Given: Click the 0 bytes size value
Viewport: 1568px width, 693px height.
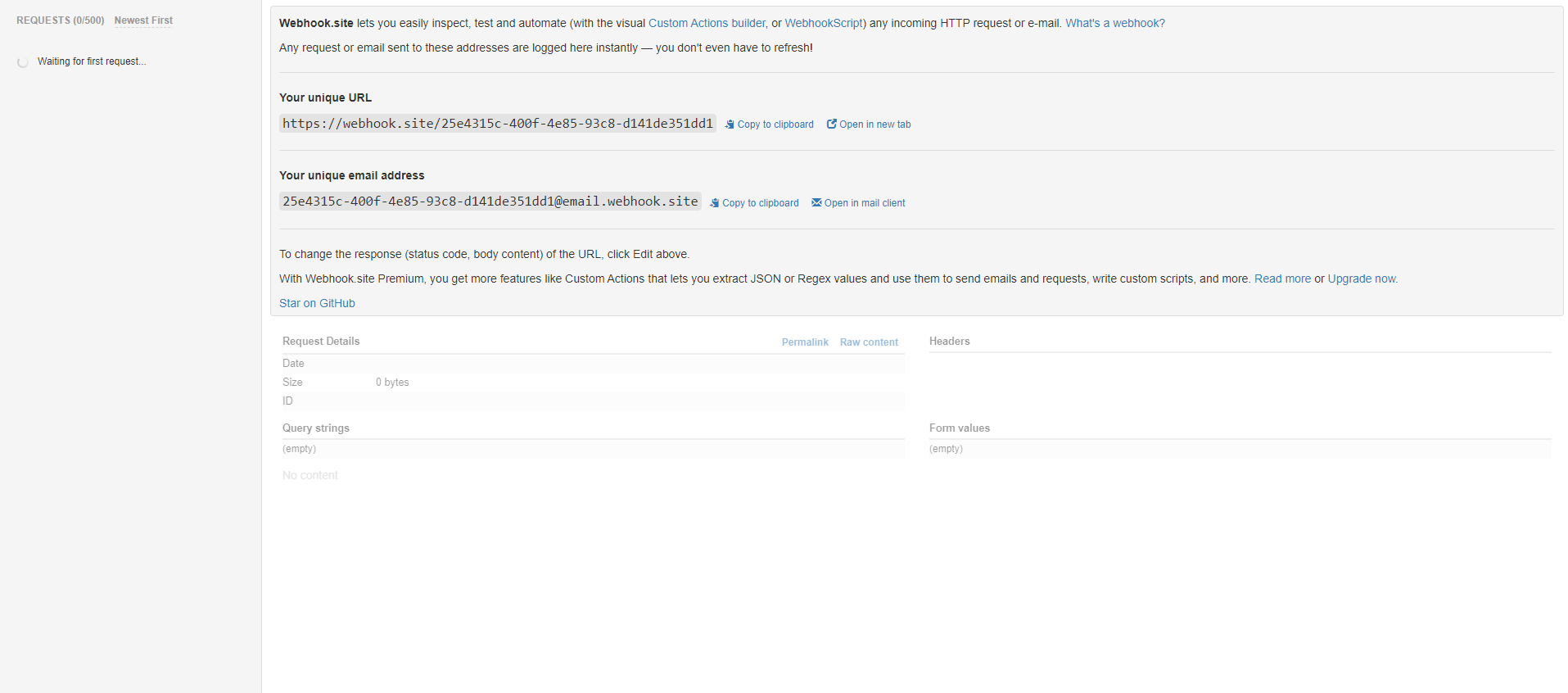Looking at the screenshot, I should [392, 383].
